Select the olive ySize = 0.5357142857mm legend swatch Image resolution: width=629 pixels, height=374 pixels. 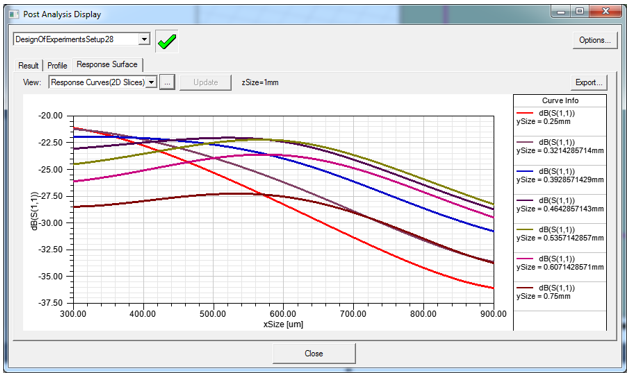pos(525,230)
